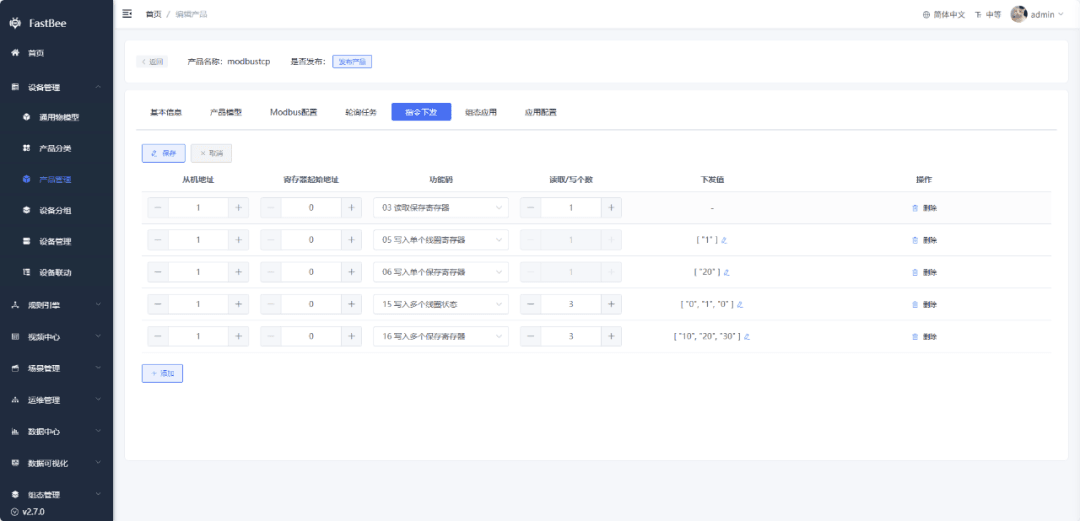This screenshot has height=521, width=1080.
Task: Open function code dropdown showing 06 写入单个保存寄存器
Action: 441,272
